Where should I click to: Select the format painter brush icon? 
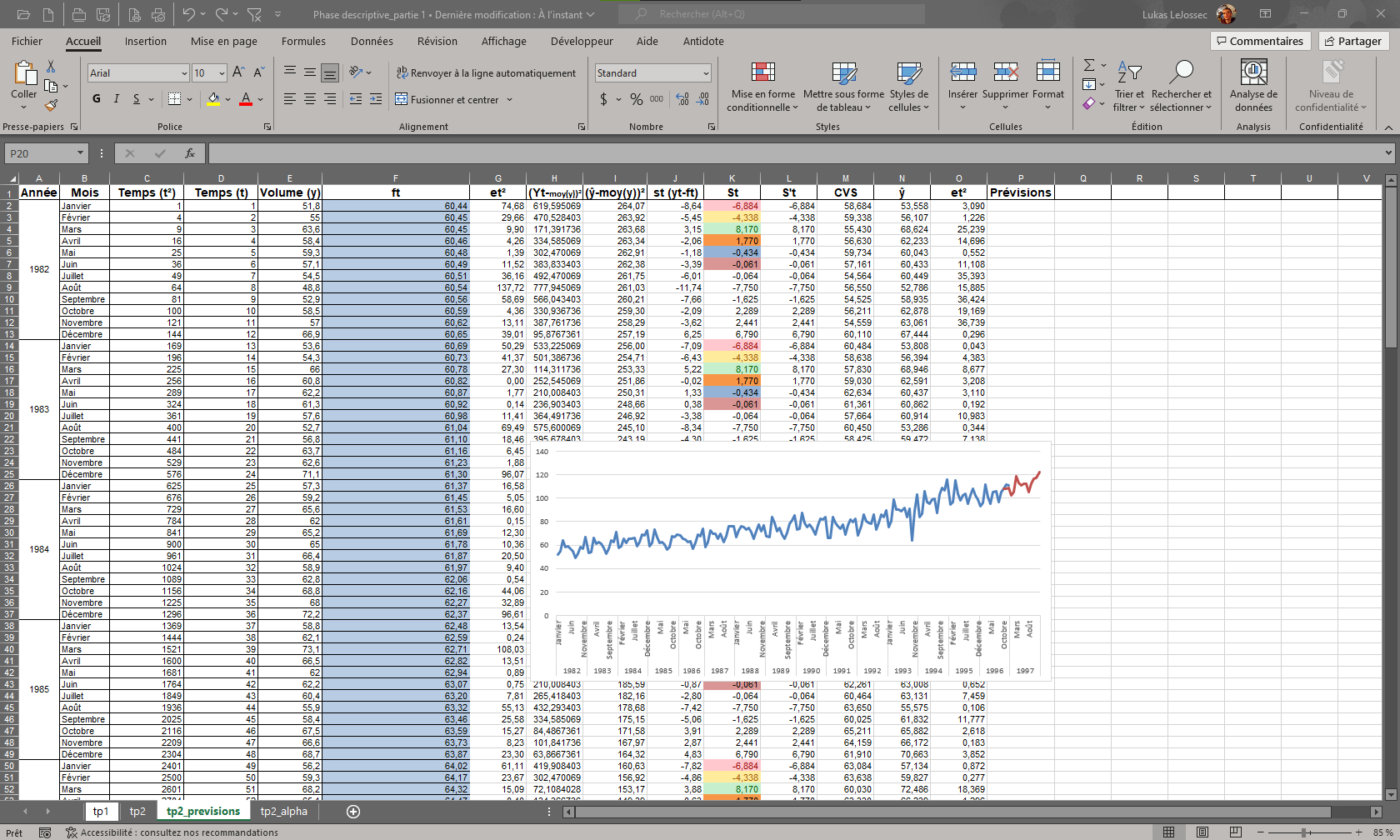coord(51,106)
